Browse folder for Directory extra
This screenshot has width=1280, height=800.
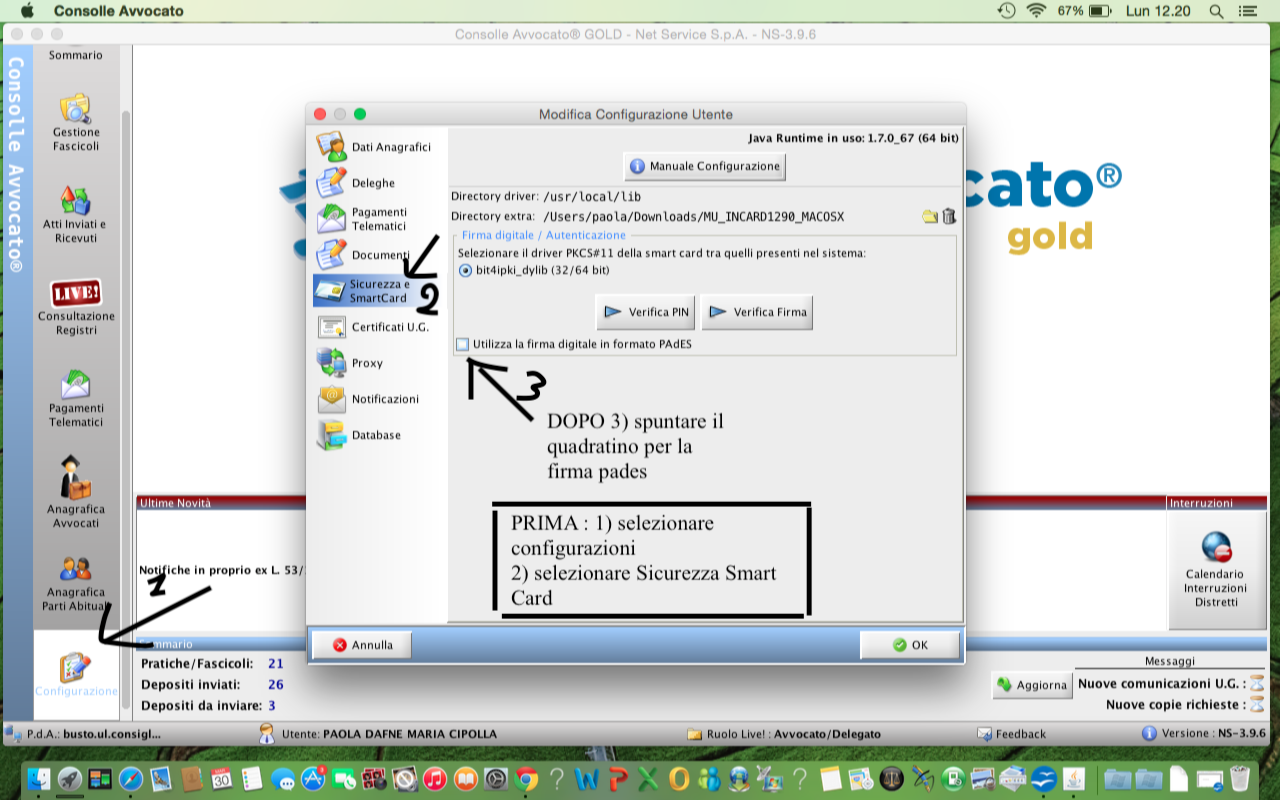tap(930, 216)
